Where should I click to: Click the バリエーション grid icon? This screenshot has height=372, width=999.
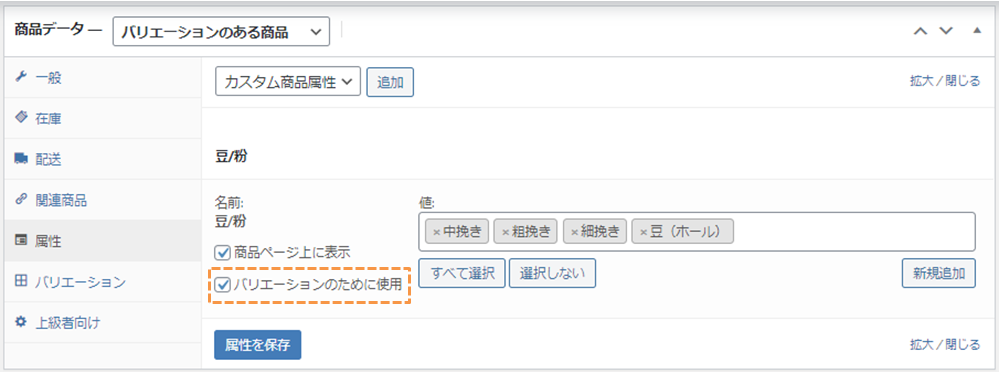click(x=21, y=282)
